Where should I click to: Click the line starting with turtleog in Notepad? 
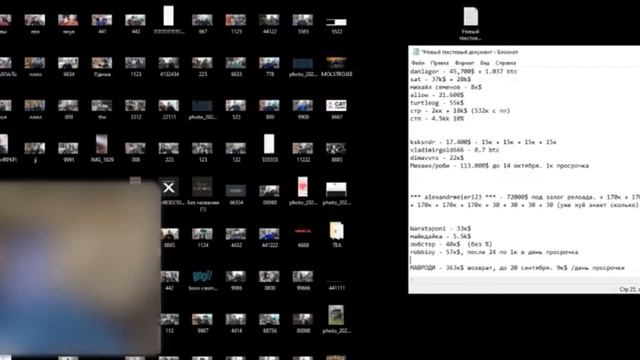437,103
